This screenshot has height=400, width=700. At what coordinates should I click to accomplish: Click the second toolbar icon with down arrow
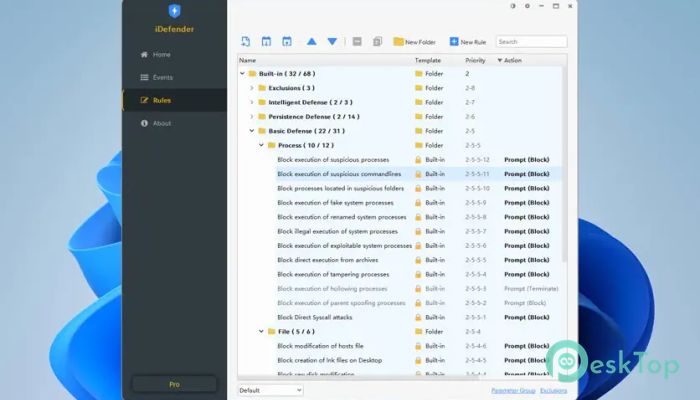point(266,42)
